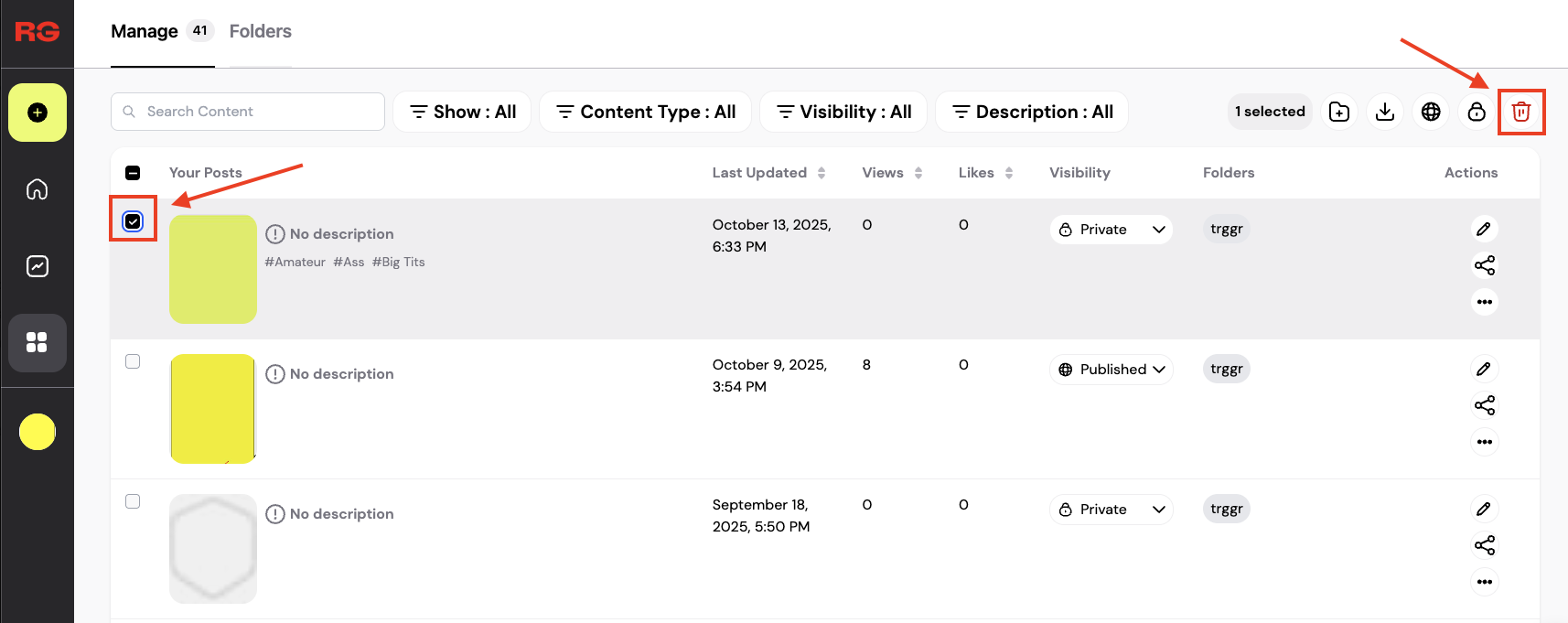Open the home icon in sidebar
The width and height of the screenshot is (1568, 623).
point(38,189)
